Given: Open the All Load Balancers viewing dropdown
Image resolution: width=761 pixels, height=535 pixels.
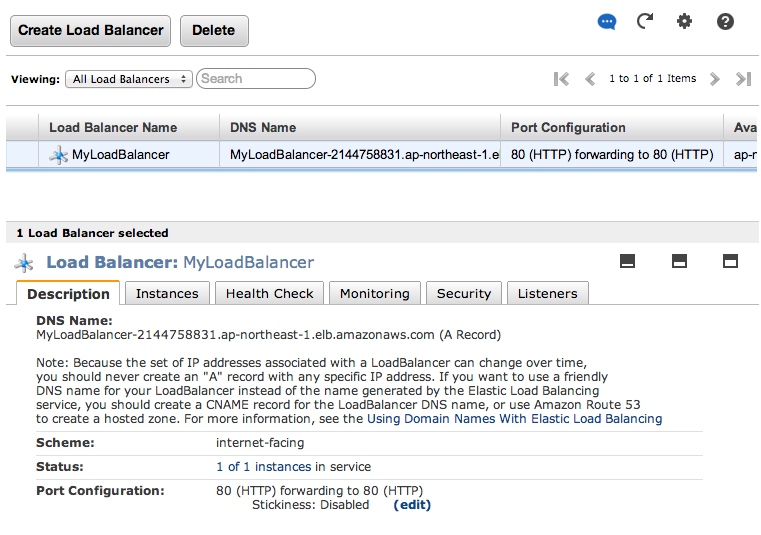Looking at the screenshot, I should pos(129,79).
